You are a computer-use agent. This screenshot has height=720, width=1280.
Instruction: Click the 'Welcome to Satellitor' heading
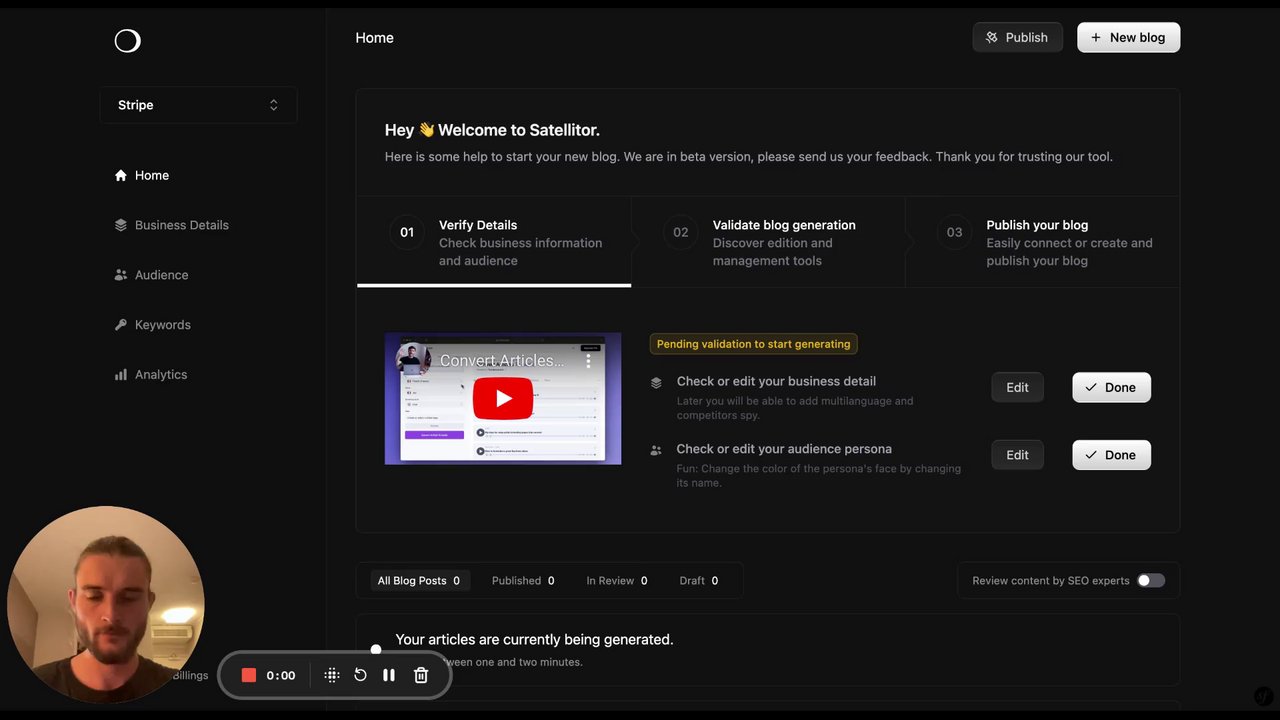point(492,130)
